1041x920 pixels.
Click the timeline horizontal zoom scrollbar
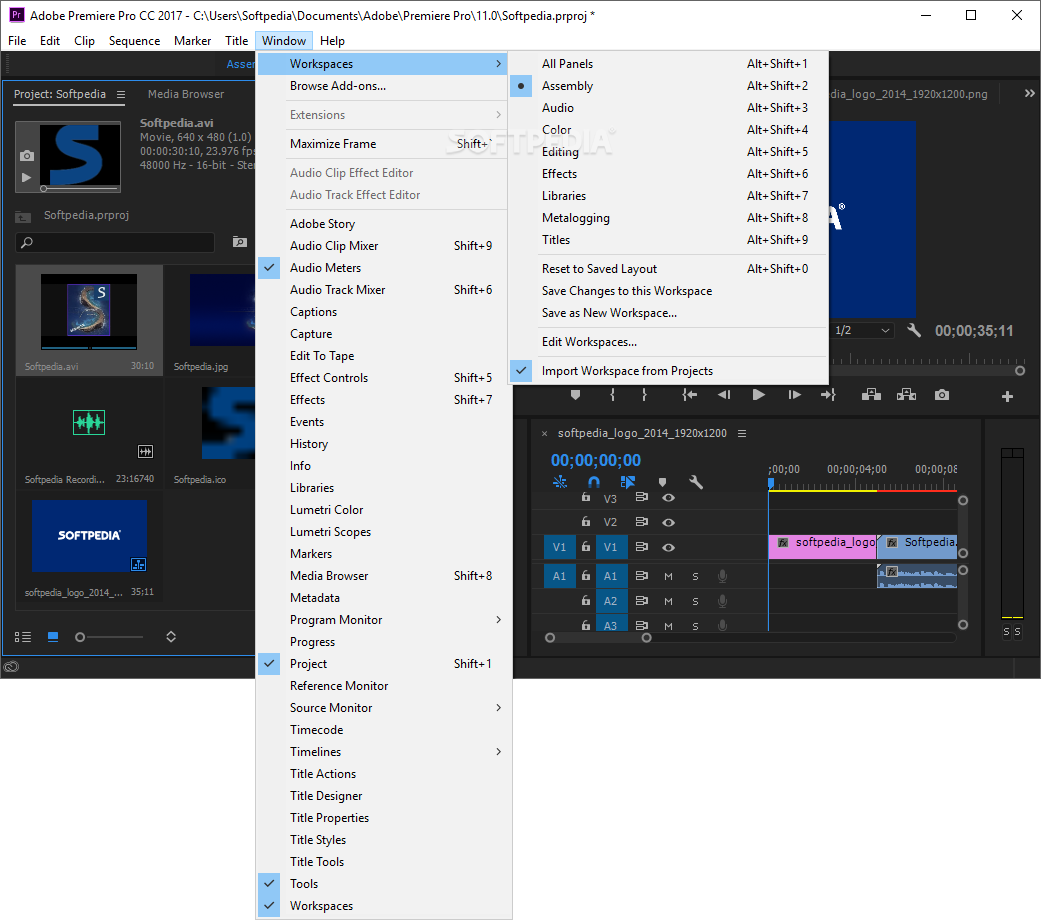pos(598,638)
